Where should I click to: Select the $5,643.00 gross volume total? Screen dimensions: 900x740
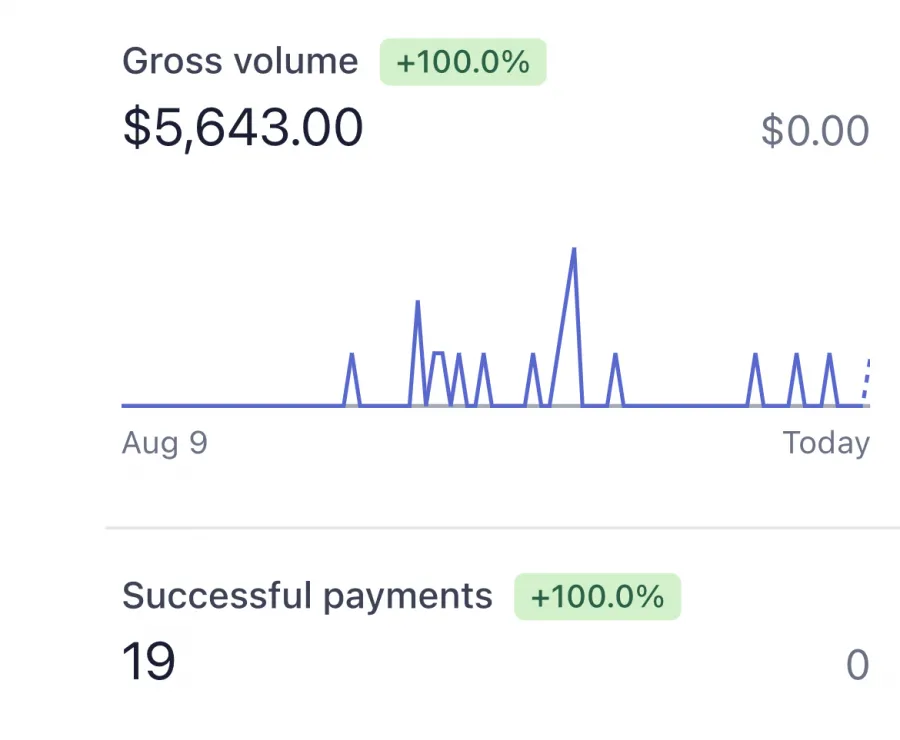(x=243, y=128)
